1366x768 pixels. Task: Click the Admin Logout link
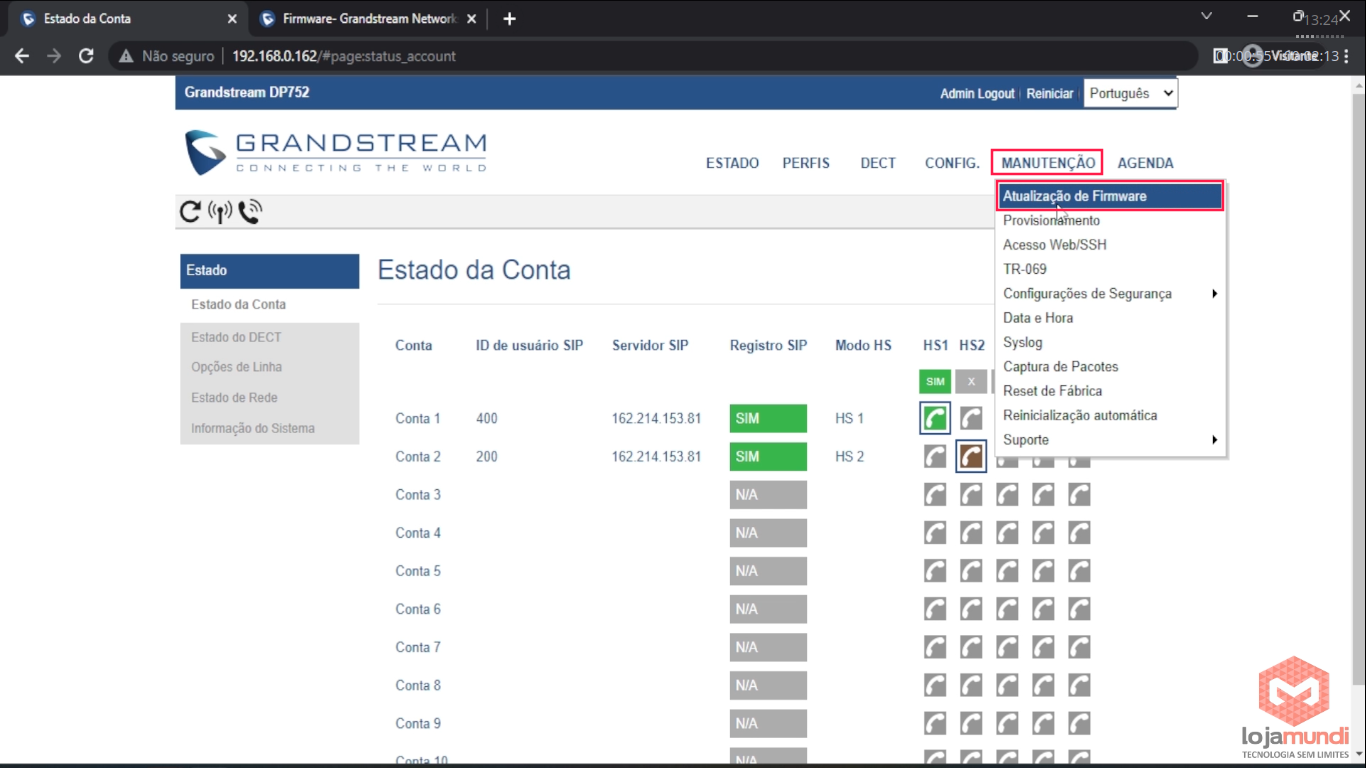point(977,93)
